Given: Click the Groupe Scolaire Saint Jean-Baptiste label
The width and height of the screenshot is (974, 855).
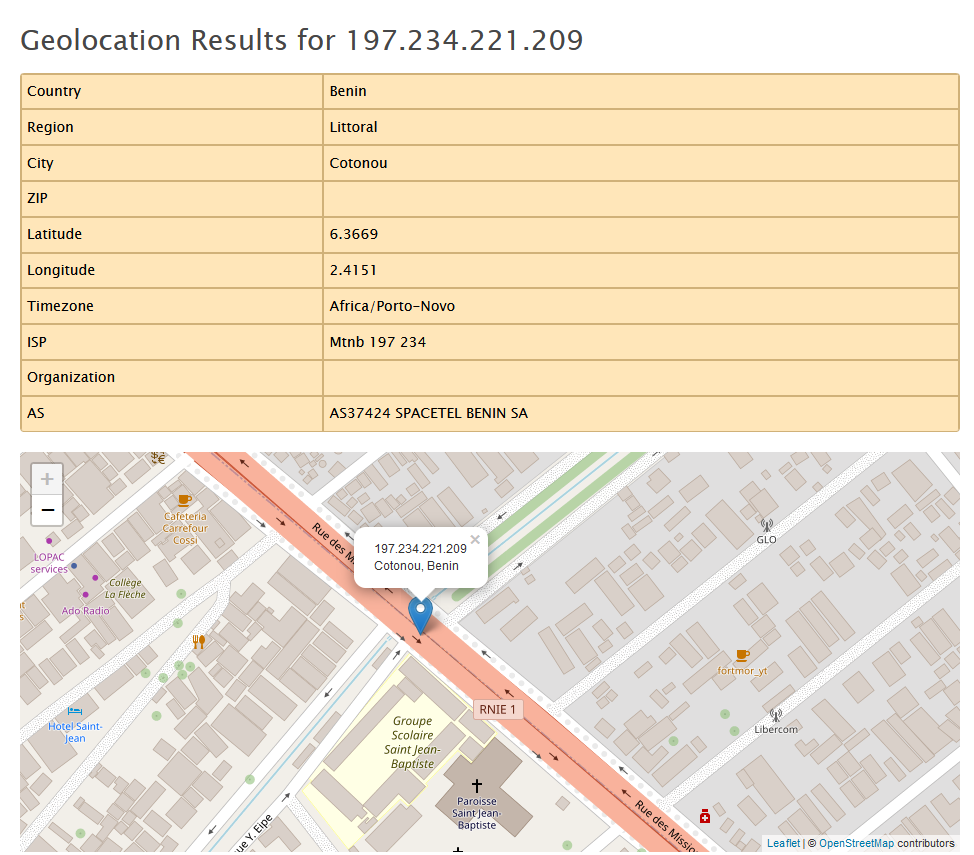Looking at the screenshot, I should (x=412, y=741).
